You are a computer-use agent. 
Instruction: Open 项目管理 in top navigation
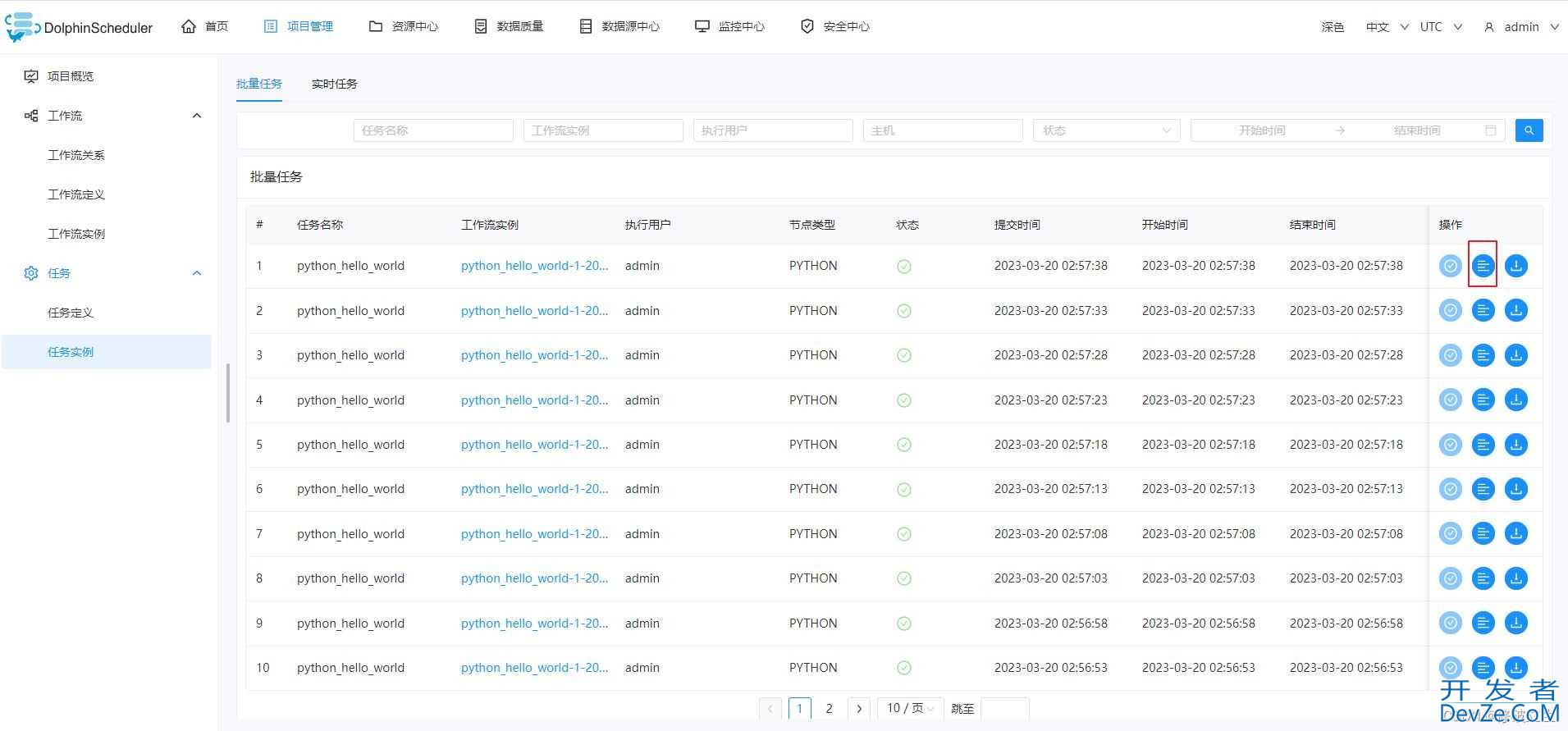click(299, 27)
